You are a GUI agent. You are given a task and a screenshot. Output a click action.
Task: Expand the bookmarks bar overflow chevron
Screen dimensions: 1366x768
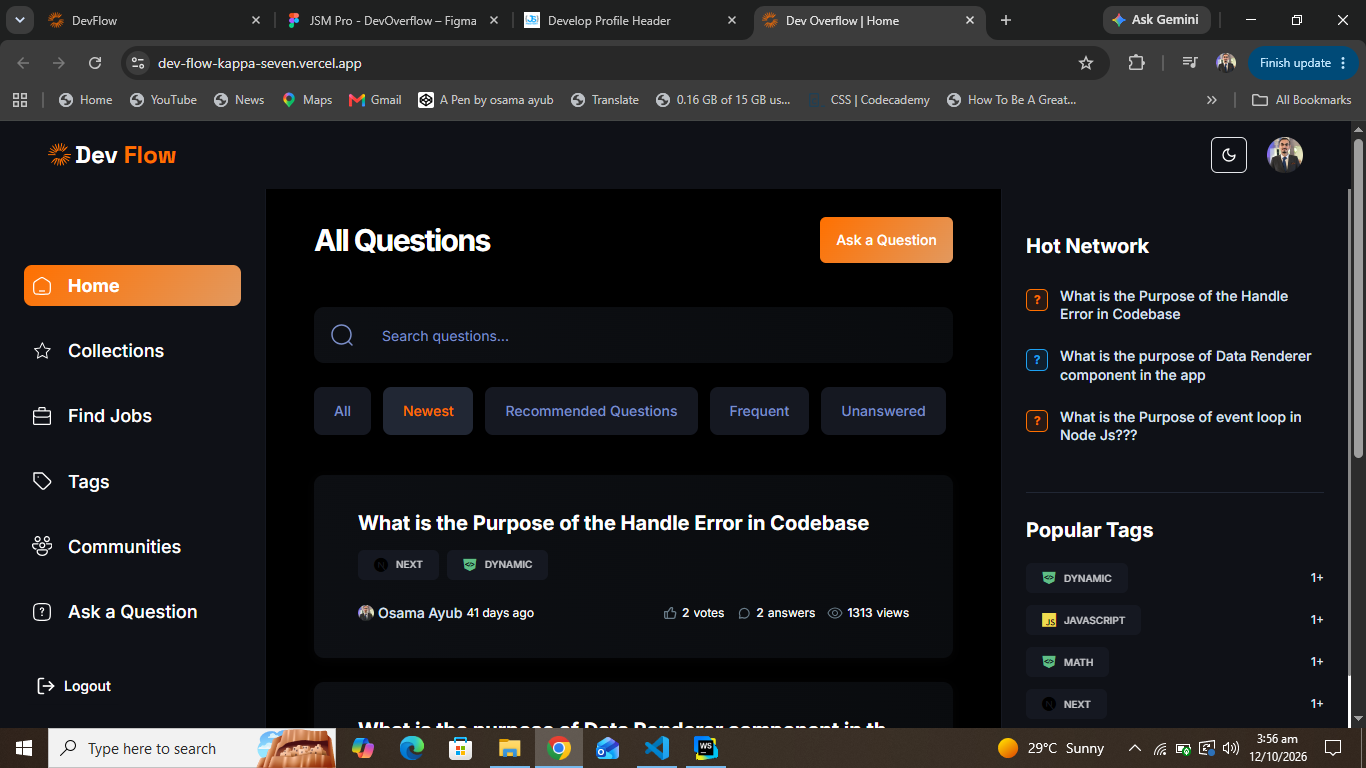point(1212,100)
